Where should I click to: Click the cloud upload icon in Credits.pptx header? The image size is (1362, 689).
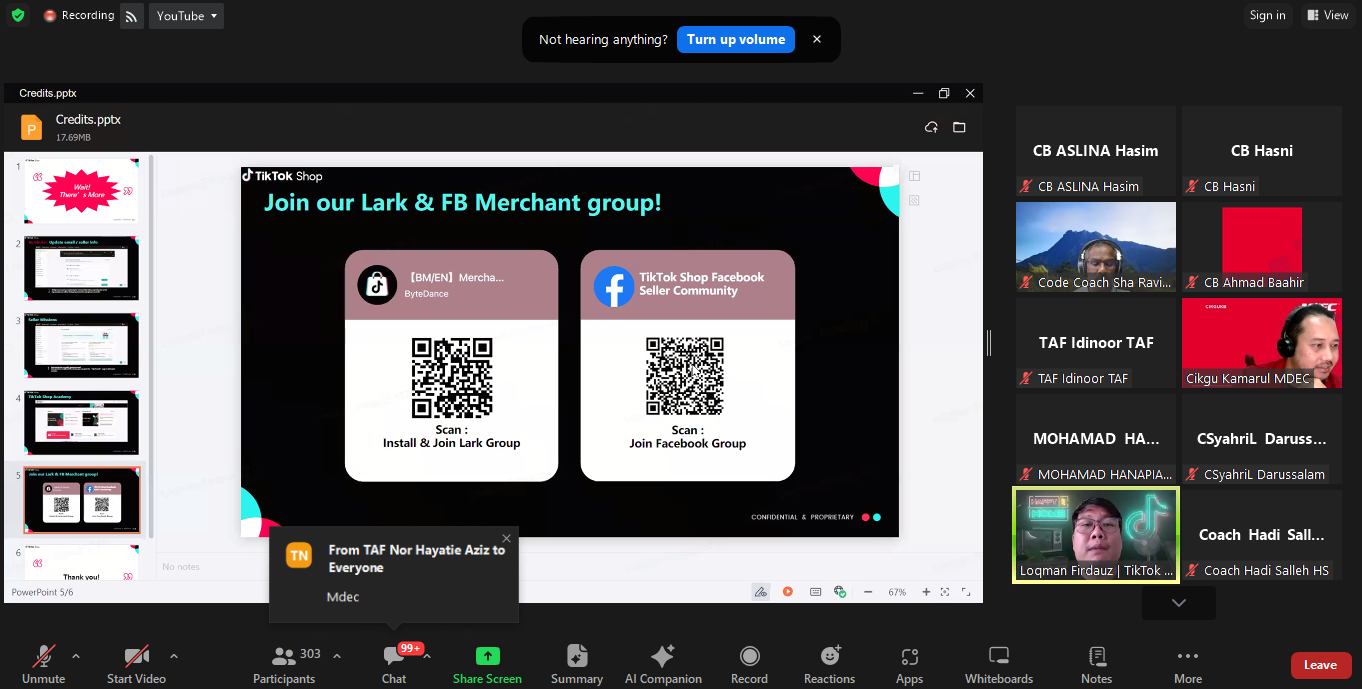931,128
